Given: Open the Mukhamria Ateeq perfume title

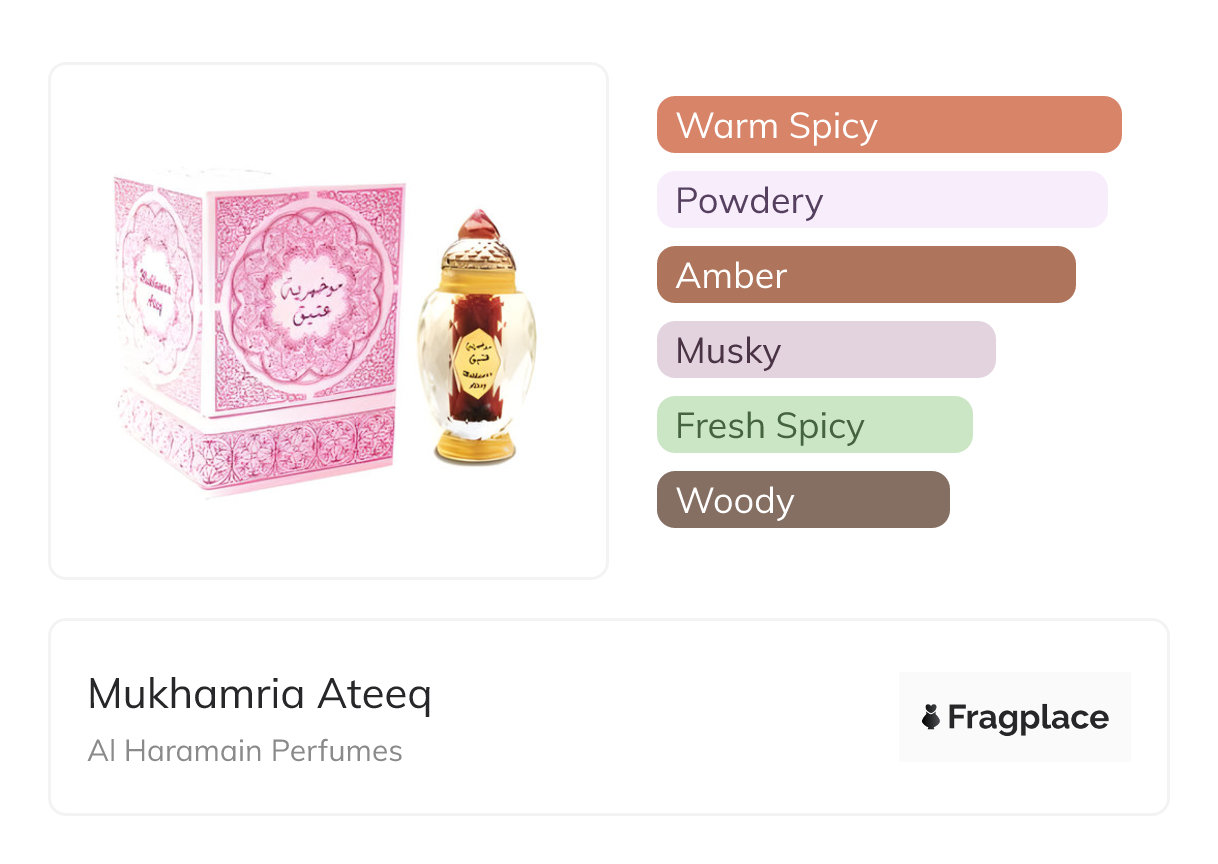Looking at the screenshot, I should [259, 694].
